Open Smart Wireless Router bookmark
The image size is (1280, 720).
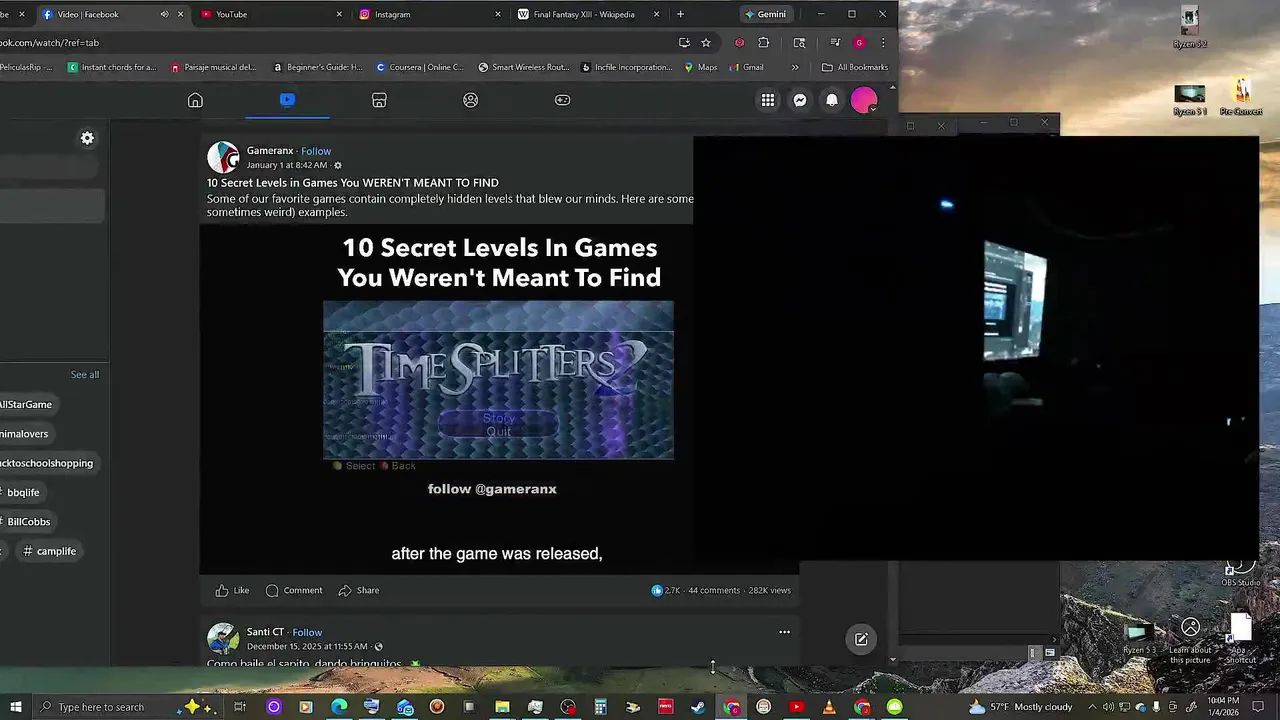click(524, 67)
